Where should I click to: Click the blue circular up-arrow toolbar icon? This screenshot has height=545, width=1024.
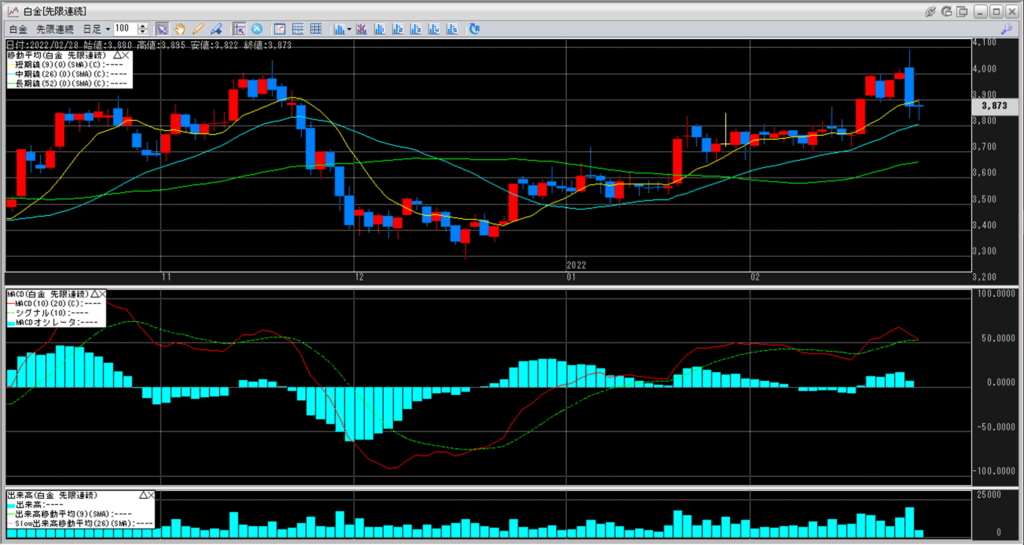257,29
